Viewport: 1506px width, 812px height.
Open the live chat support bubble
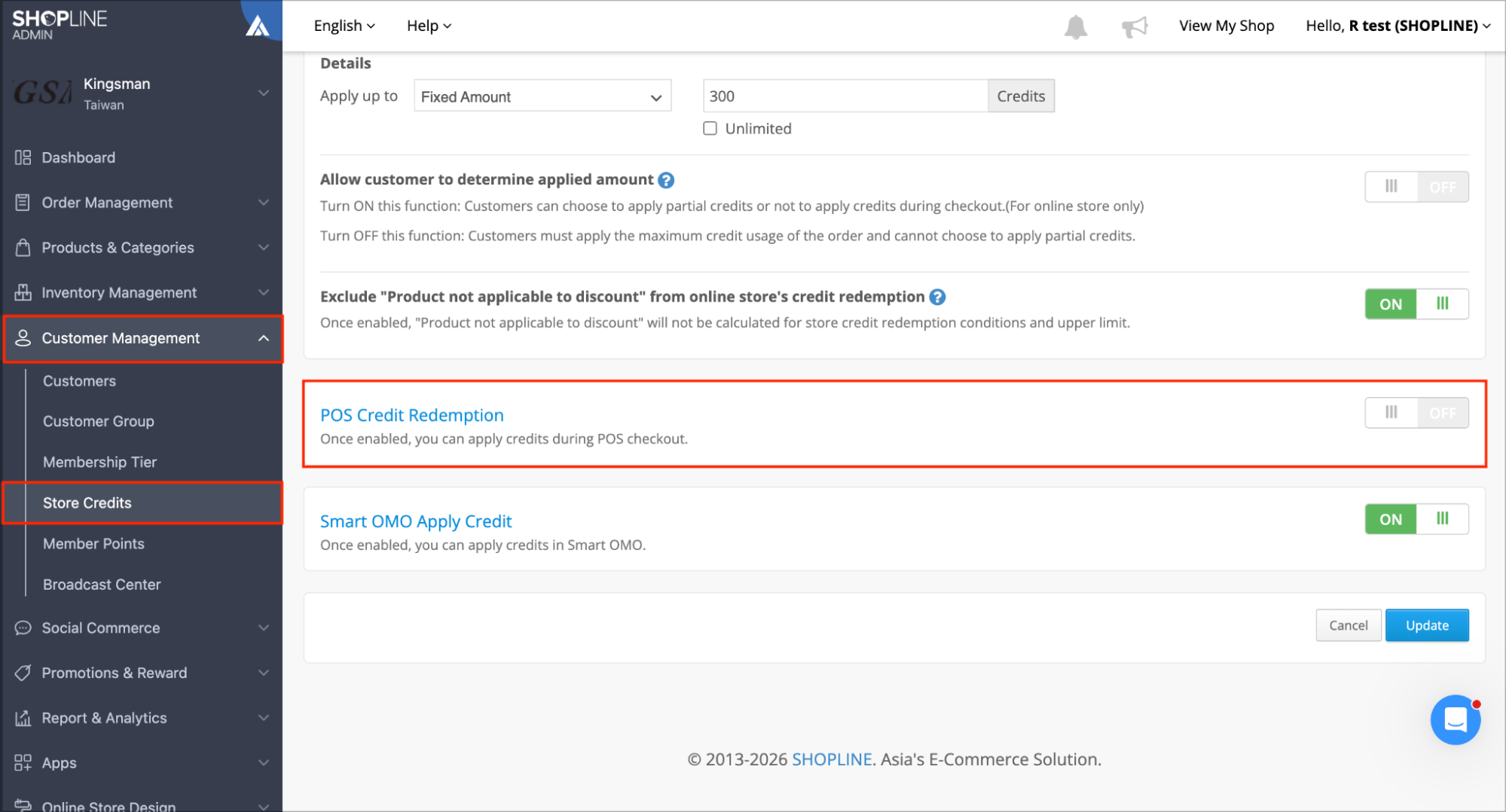tap(1455, 719)
